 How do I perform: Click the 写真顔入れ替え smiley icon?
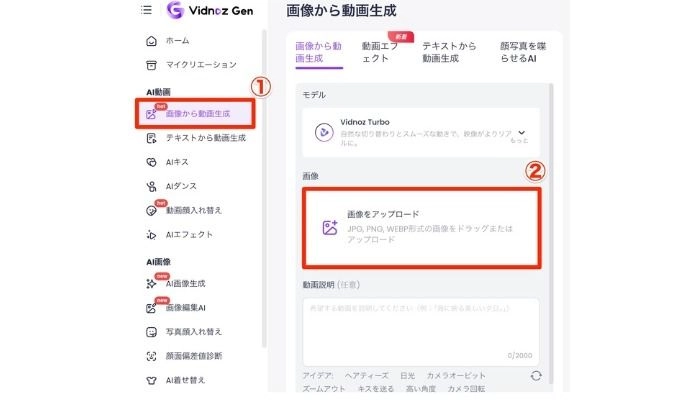pyautogui.click(x=151, y=332)
